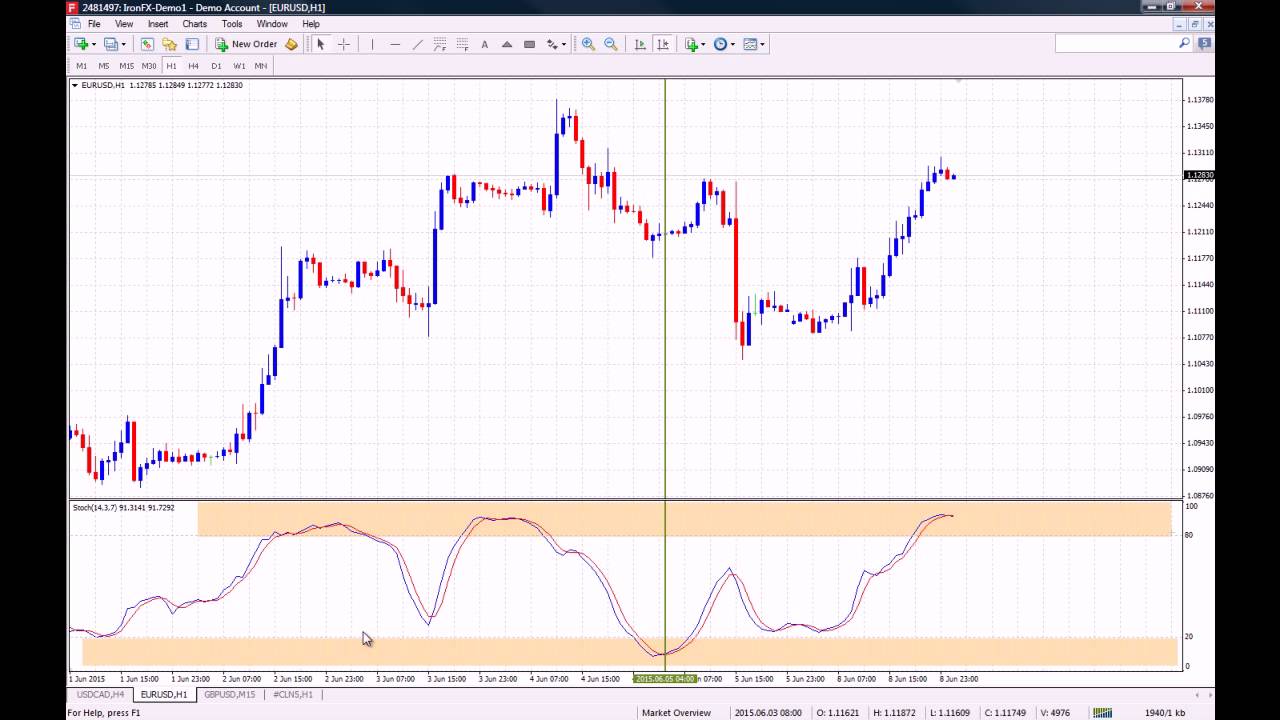The image size is (1280, 720).
Task: Expand the new chart dropdown arrow
Action: point(94,44)
